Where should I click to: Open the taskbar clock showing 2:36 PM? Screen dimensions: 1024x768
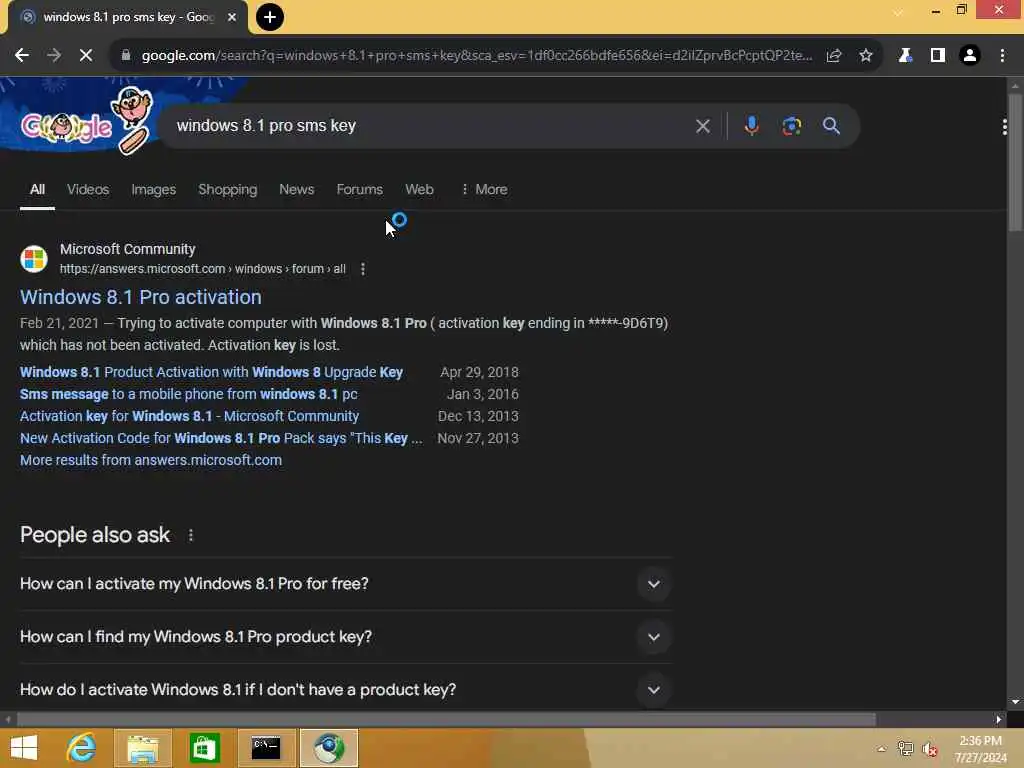980,749
